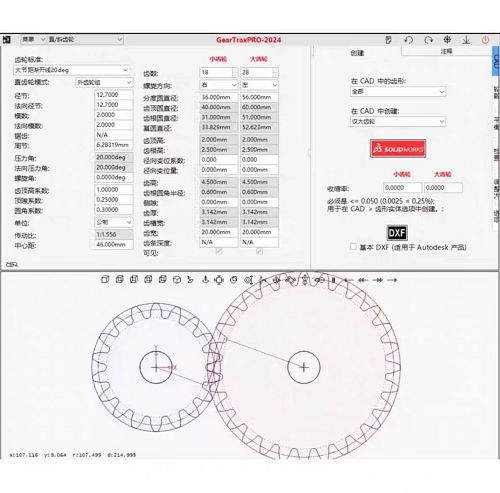
Task: Open the 直/斜齿轮 gear type dropdown
Action: tap(85, 39)
